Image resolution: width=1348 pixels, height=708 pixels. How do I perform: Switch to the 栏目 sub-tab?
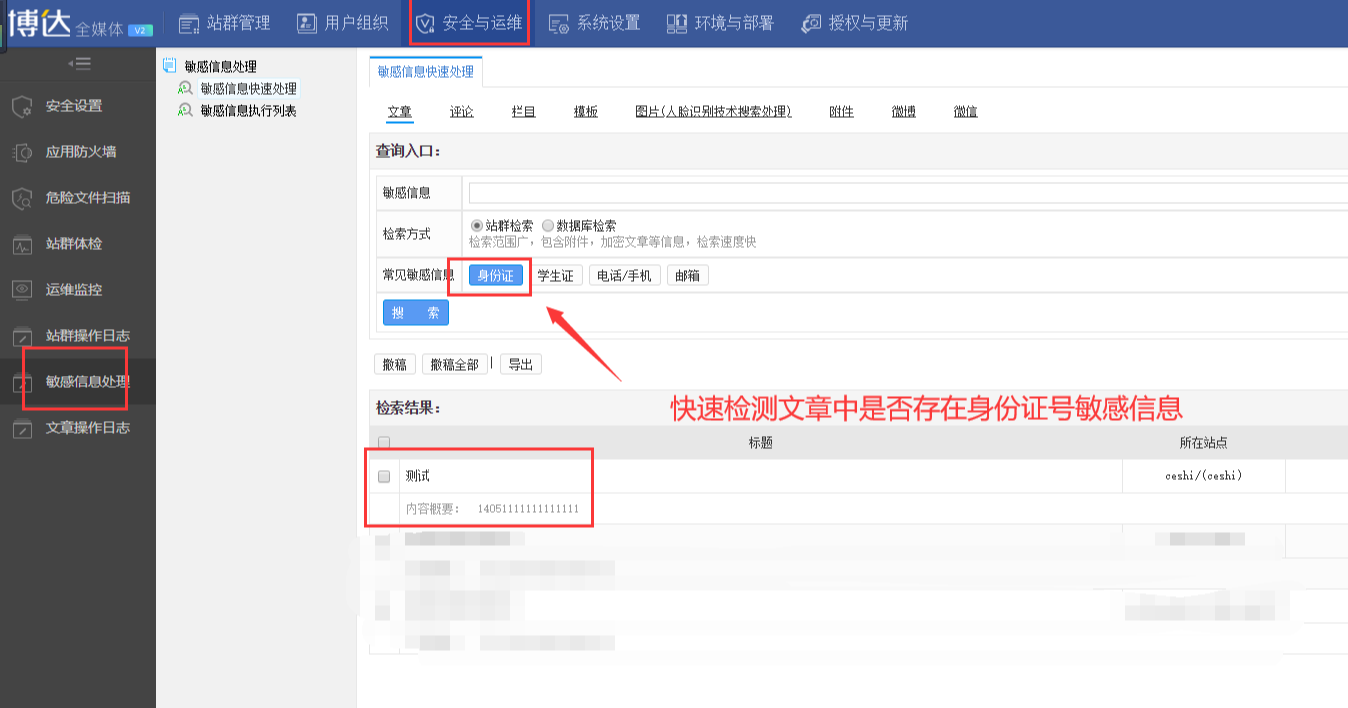524,112
